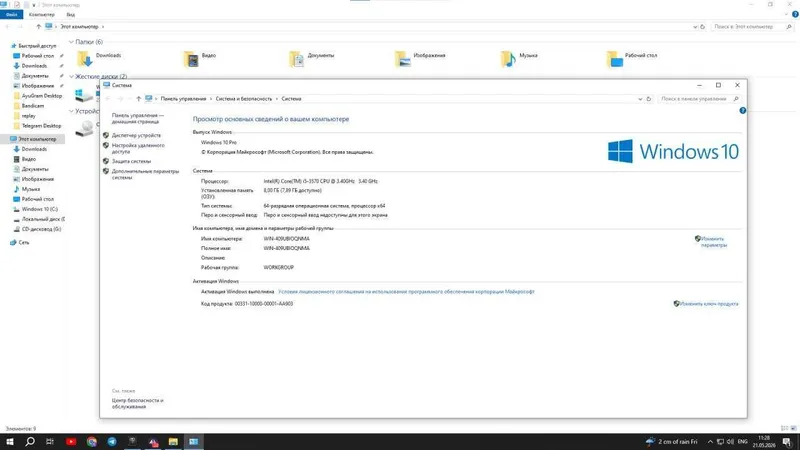Click Change settings link near computer name
Image resolution: width=800 pixels, height=450 pixels.
tap(713, 242)
